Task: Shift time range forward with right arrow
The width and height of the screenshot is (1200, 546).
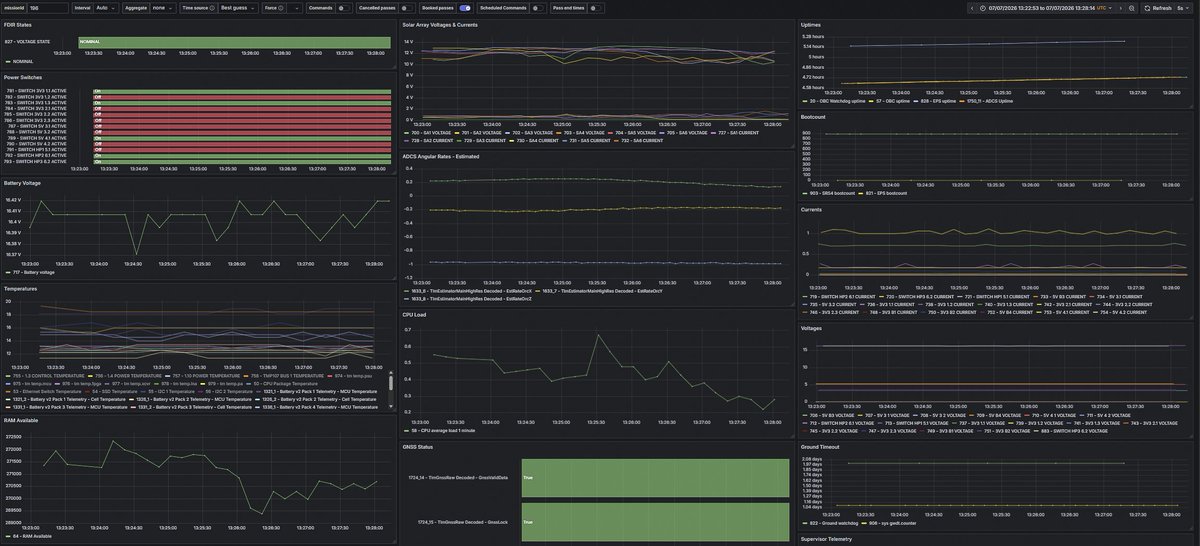Action: click(1120, 7)
